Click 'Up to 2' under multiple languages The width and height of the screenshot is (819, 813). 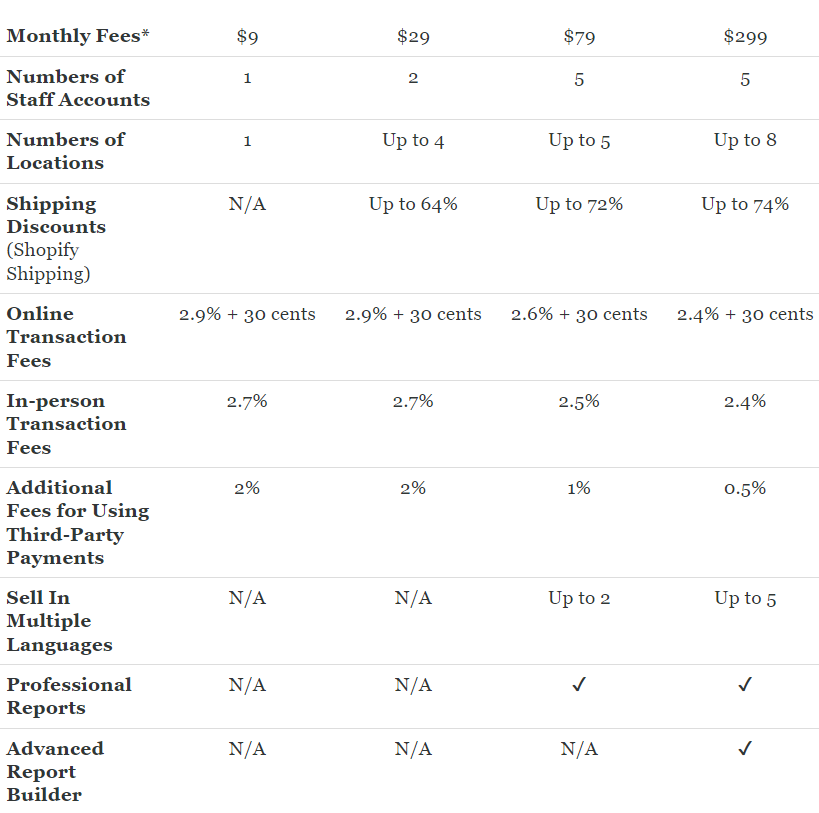579,598
